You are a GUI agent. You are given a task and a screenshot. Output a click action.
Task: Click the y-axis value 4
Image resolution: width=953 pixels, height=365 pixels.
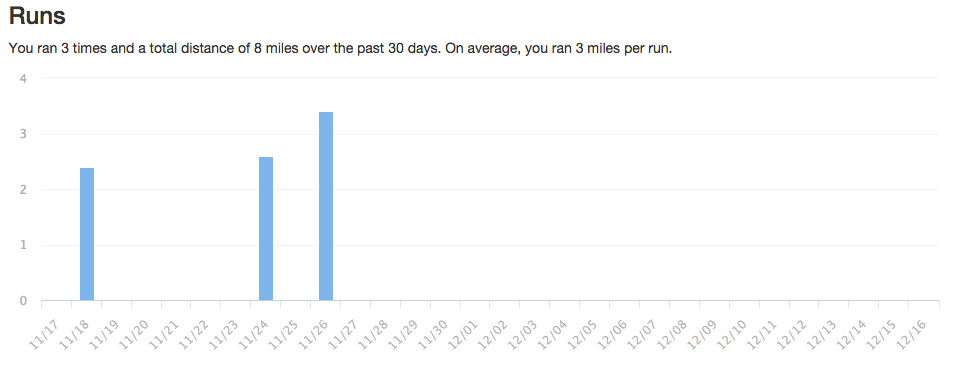tap(23, 78)
